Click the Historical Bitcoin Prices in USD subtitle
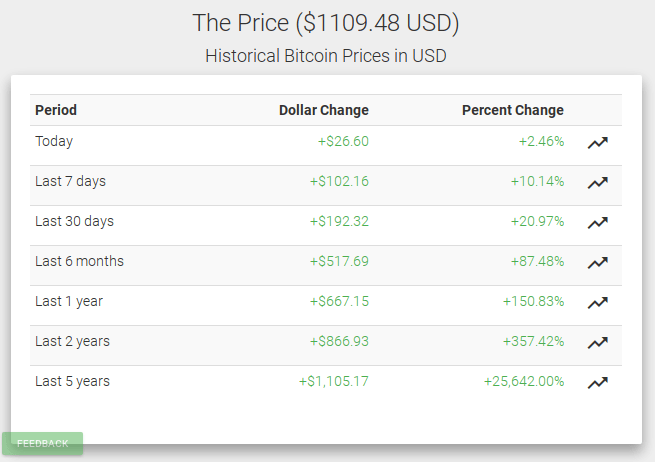 [x=326, y=55]
